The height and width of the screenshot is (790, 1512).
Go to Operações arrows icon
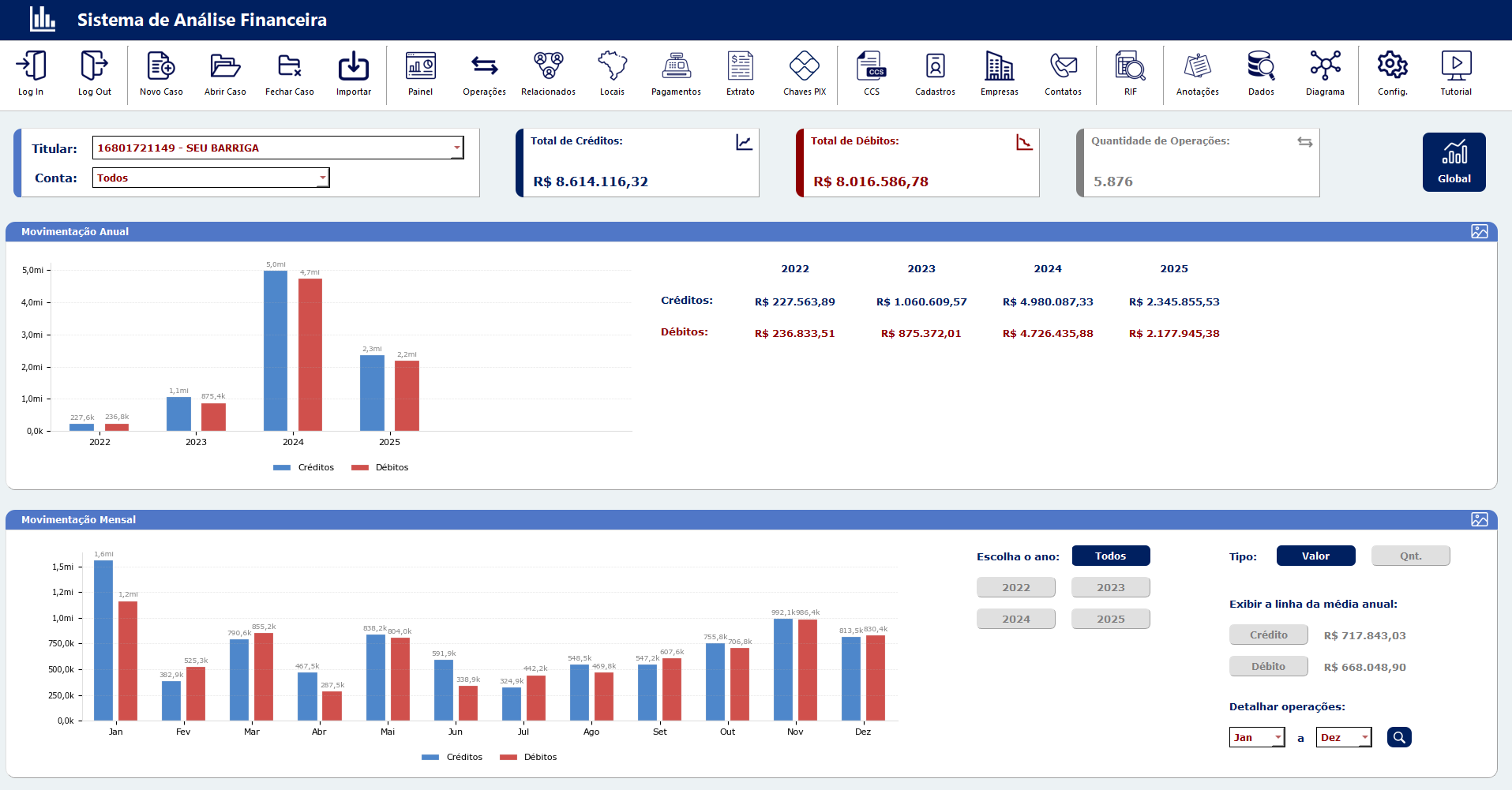484,66
